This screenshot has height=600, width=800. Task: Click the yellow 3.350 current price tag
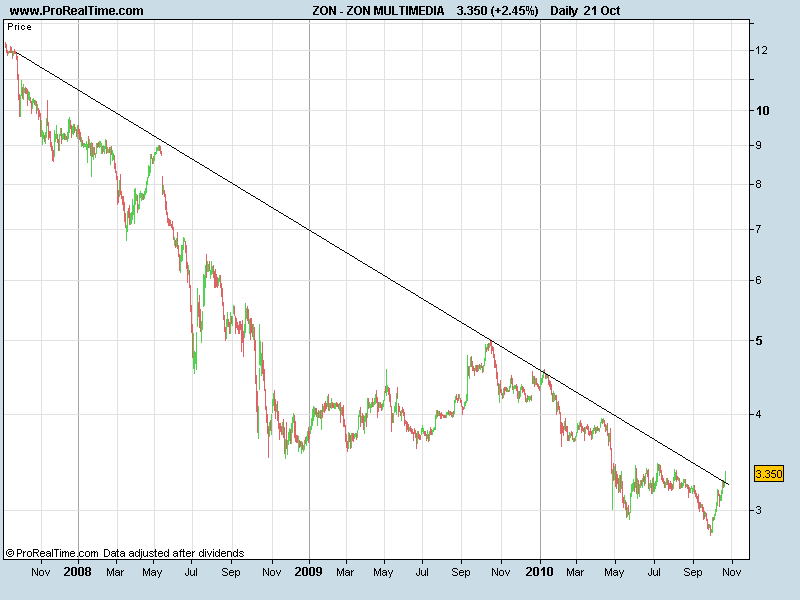pyautogui.click(x=768, y=474)
